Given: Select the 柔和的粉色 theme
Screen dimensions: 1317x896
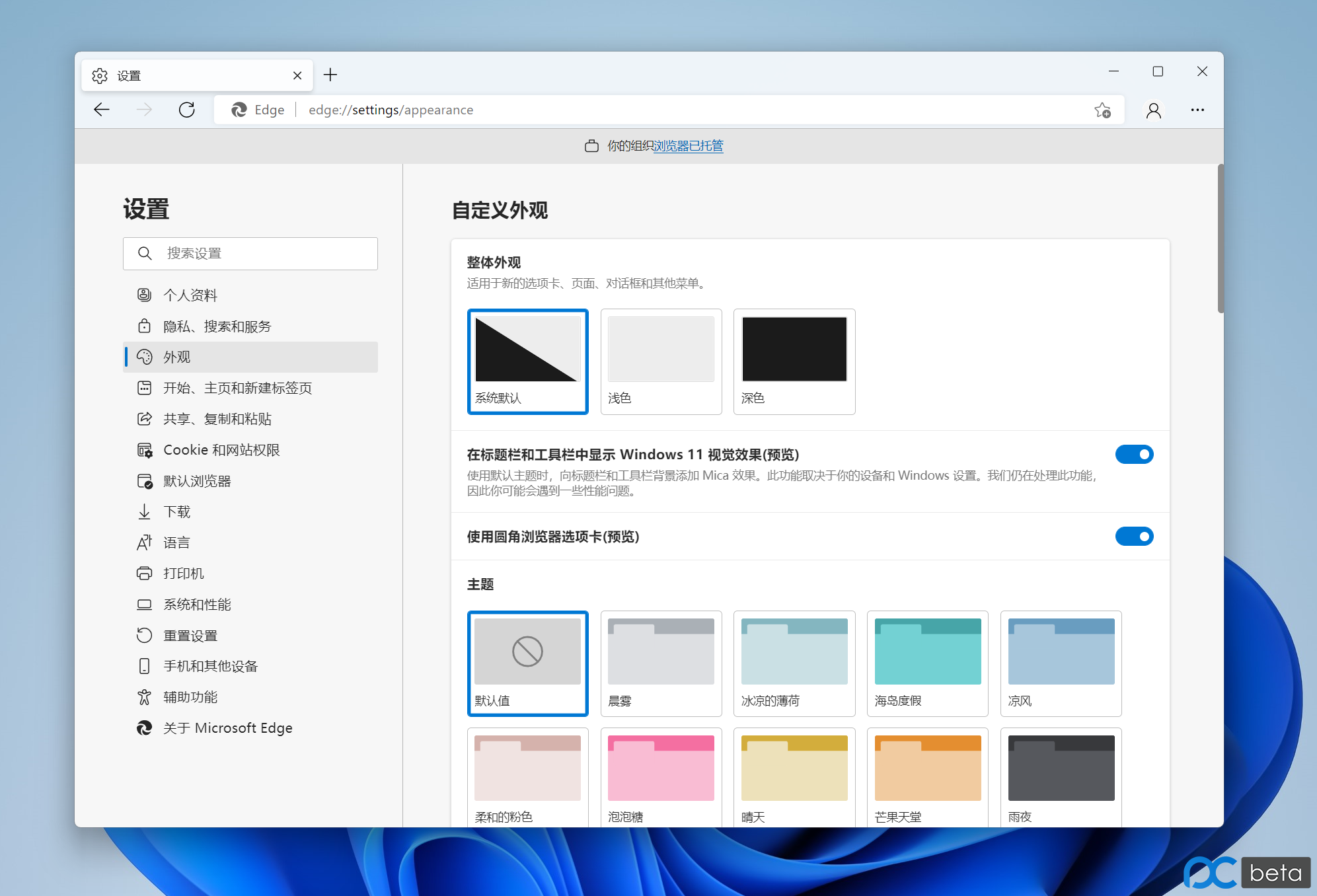Looking at the screenshot, I should [528, 778].
